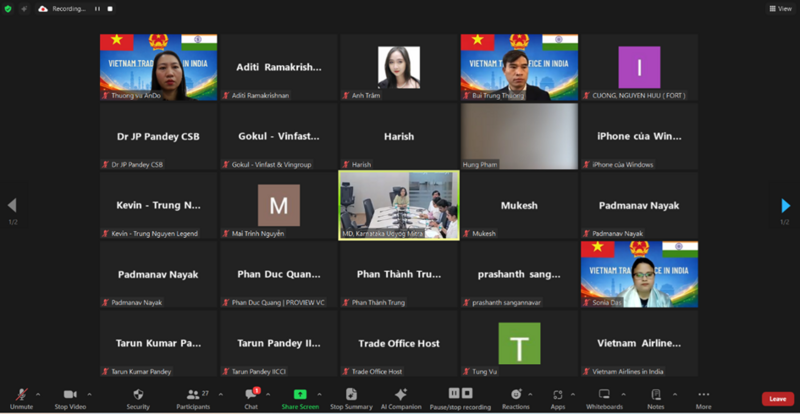800x414 pixels.
Task: Pause the recording from the top bar
Action: [97, 8]
